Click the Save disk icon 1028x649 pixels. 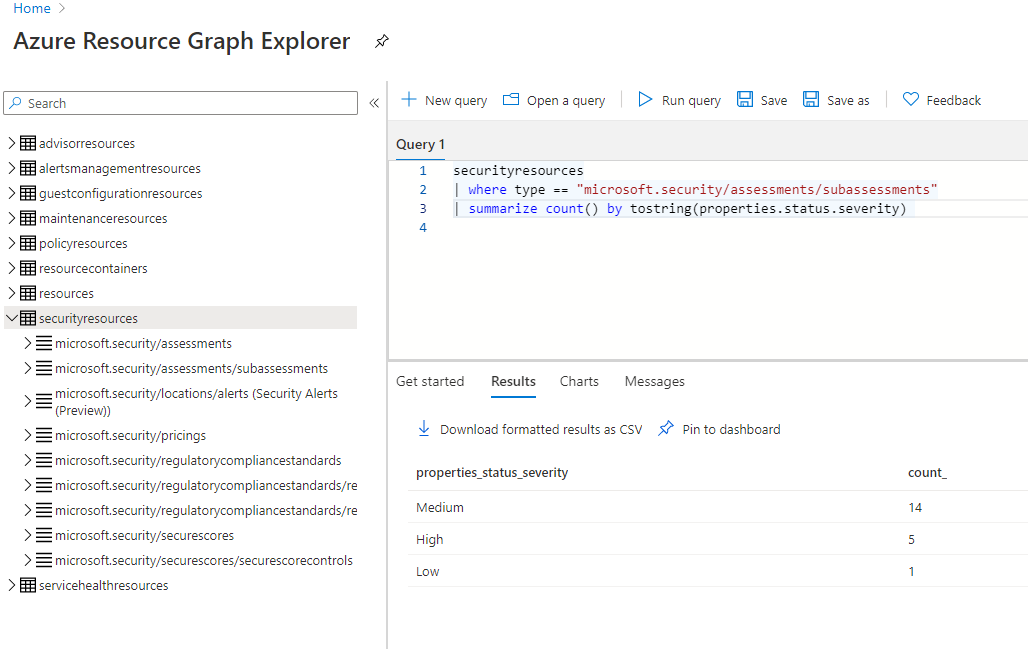coord(745,100)
